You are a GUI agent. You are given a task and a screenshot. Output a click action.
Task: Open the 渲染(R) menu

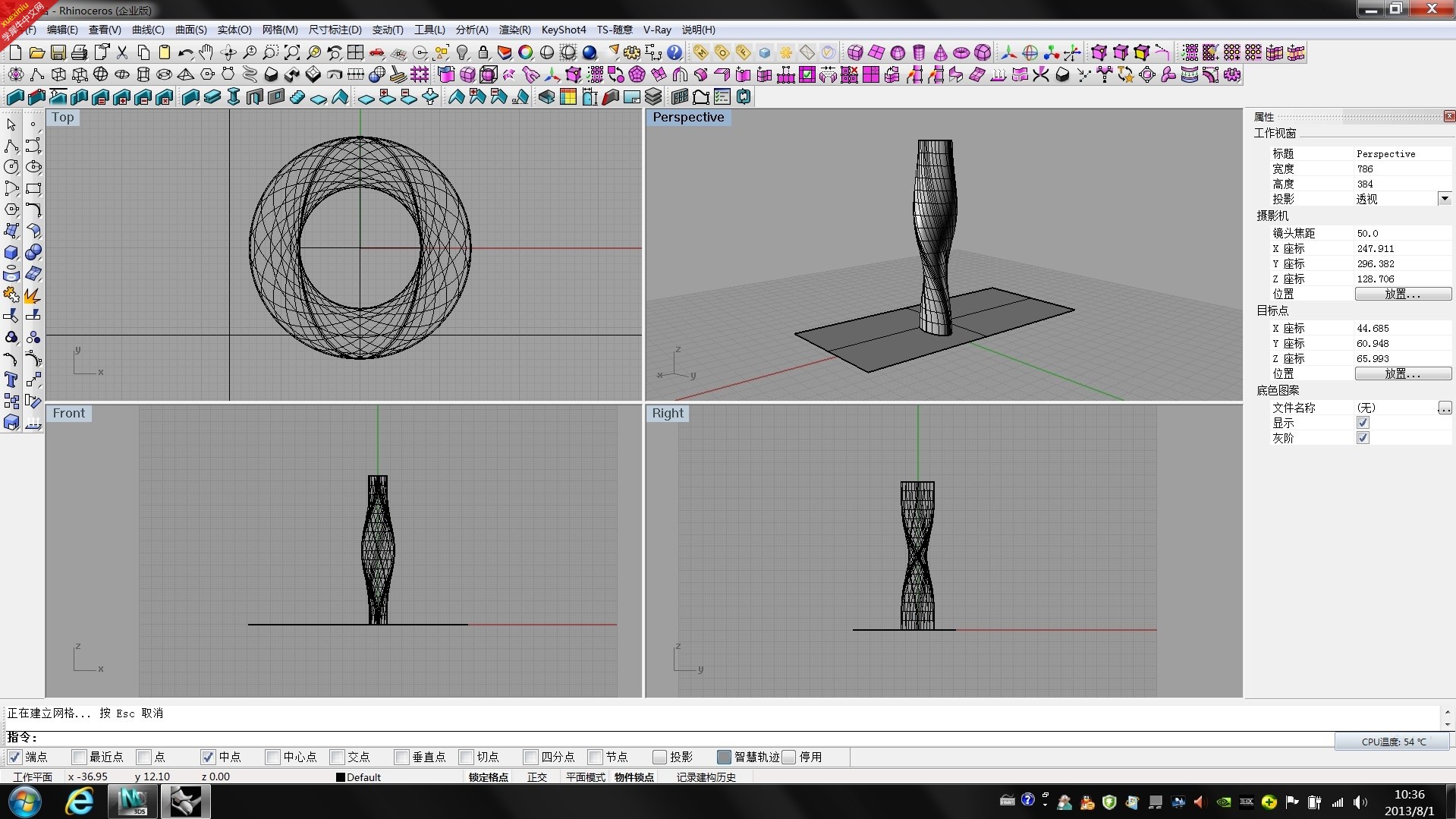coord(514,30)
